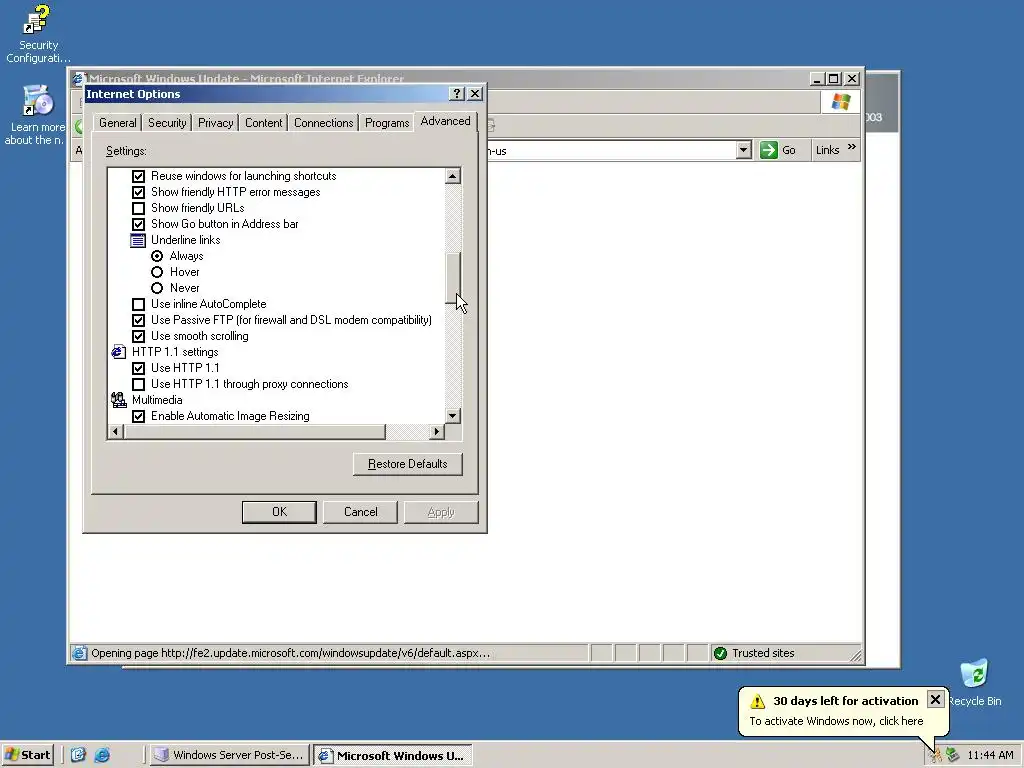
Task: Enable Use inline AutoComplete
Action: point(138,304)
